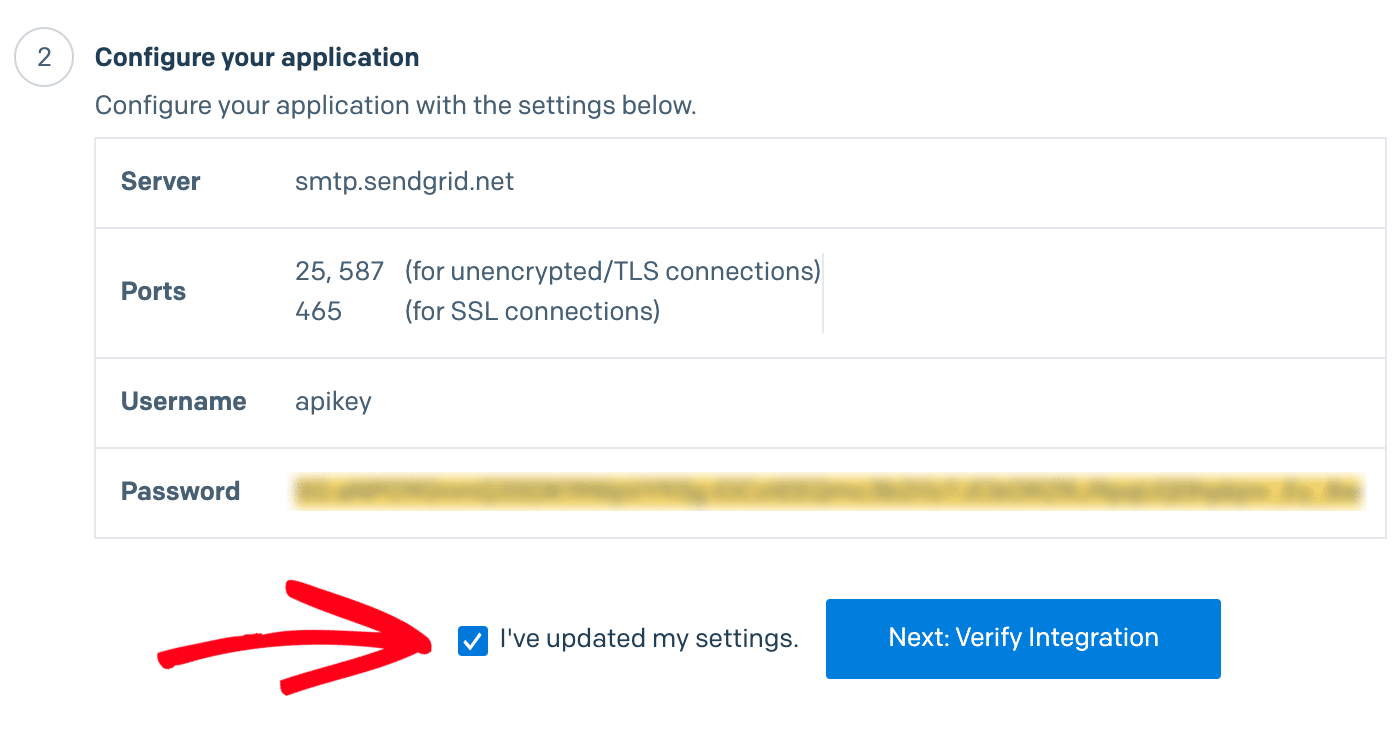Click the "Configure your application with the settings below" subtitle
Screen dimensions: 1400x737
pyautogui.click(x=396, y=105)
